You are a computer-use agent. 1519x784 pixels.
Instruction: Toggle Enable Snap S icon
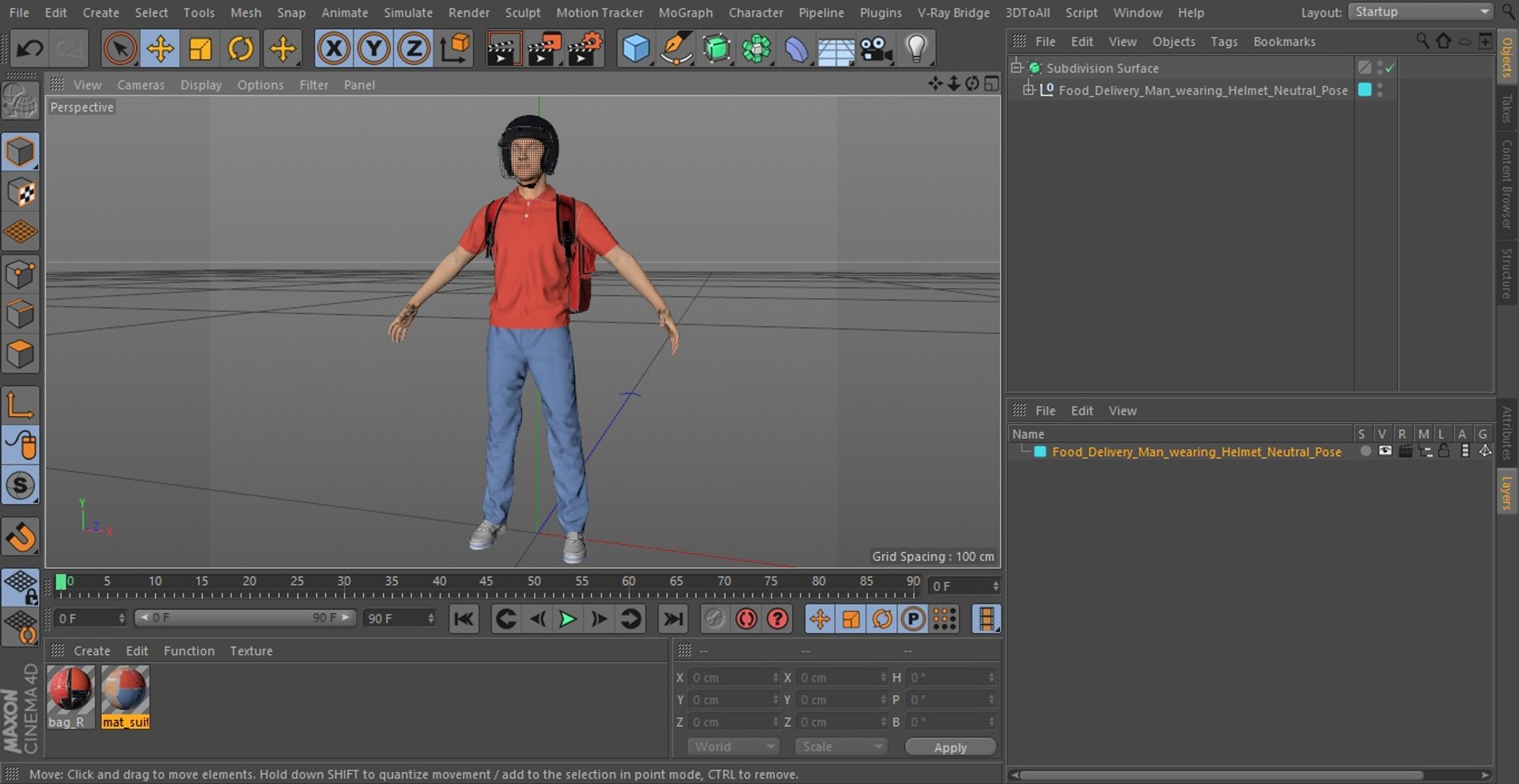click(21, 485)
